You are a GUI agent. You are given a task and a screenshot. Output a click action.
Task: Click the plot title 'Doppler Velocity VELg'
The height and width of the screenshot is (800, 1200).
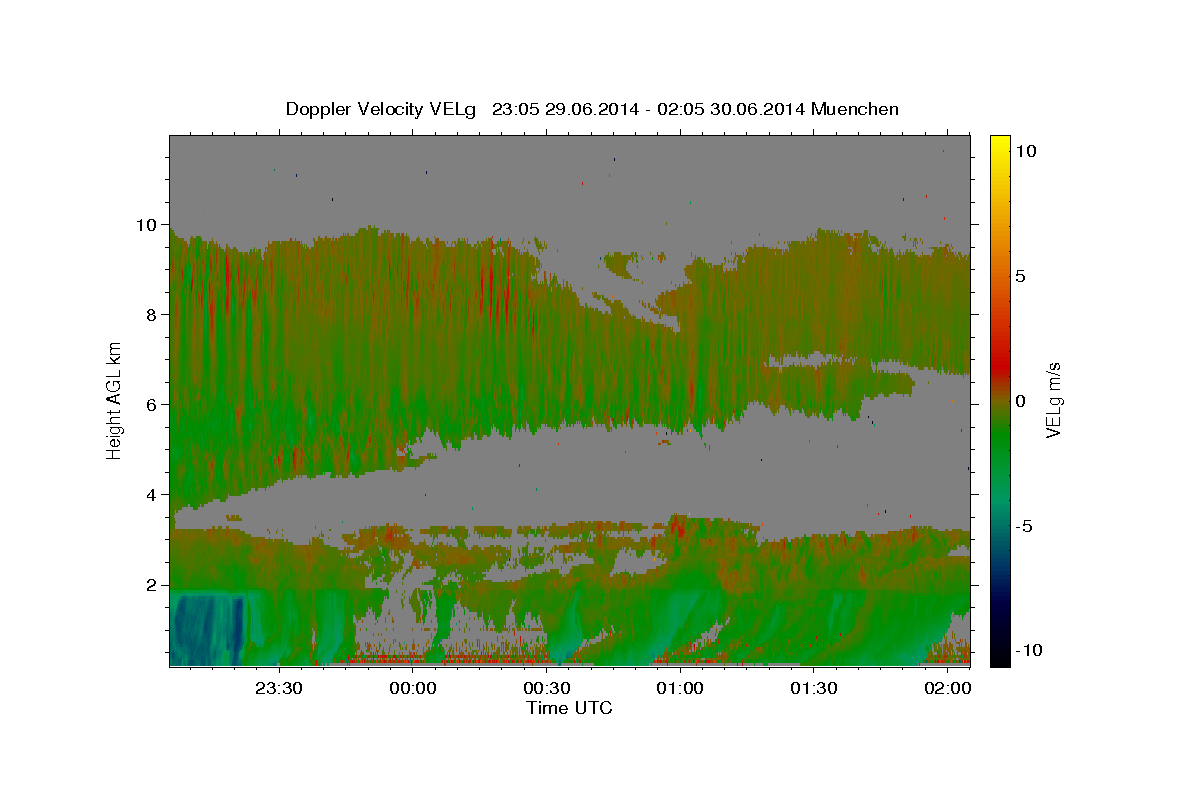coord(383,109)
